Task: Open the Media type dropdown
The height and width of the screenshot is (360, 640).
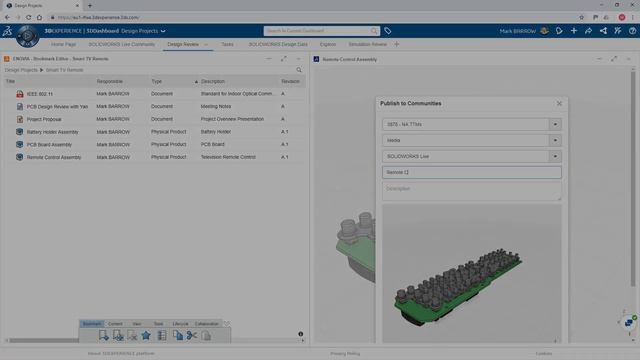Action: coord(555,140)
